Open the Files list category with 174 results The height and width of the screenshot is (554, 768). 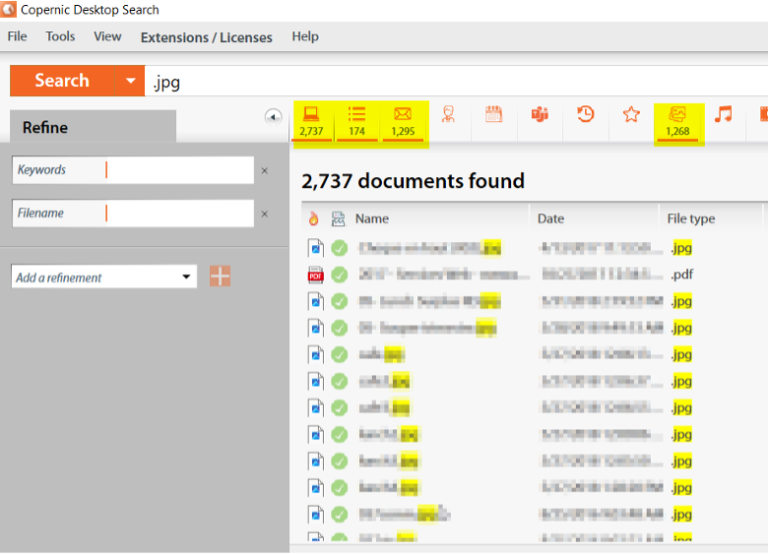[357, 121]
